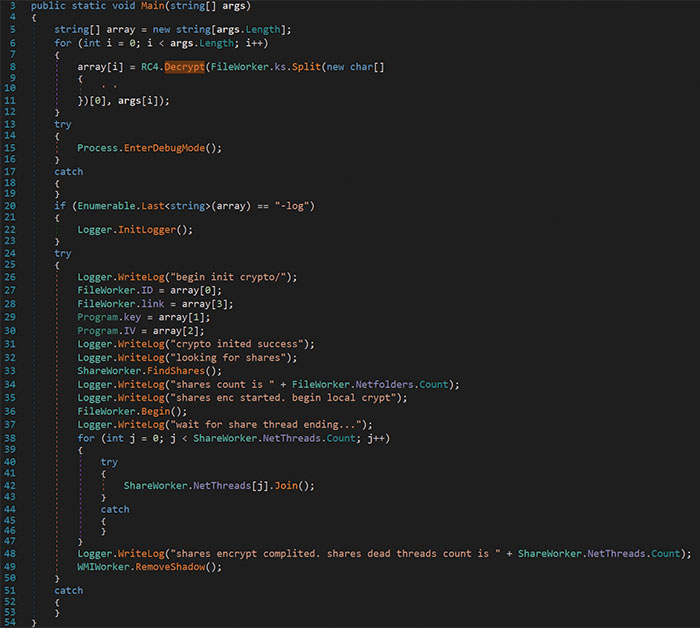
Task: Click line number 49 in the gutter
Action: [10, 567]
